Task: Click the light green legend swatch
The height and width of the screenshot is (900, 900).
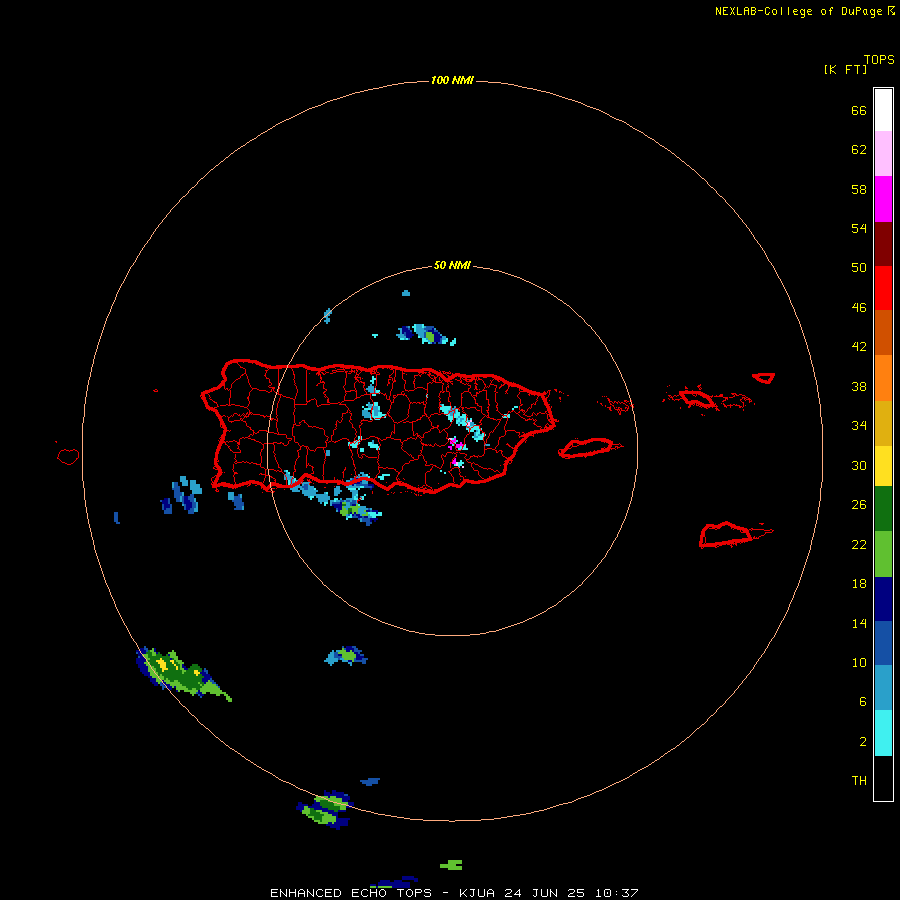Action: coord(883,554)
